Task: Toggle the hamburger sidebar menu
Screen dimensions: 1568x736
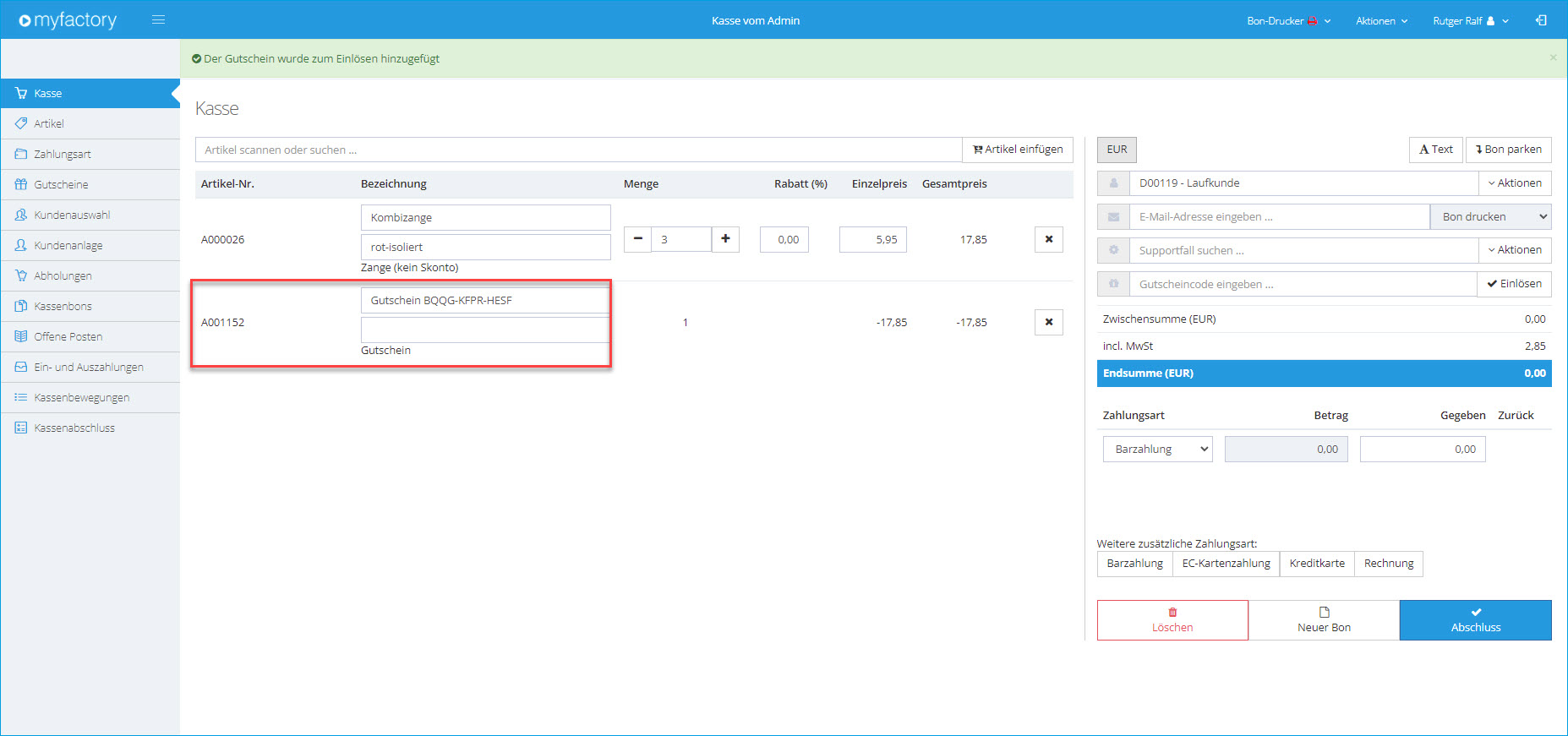Action: coord(158,19)
